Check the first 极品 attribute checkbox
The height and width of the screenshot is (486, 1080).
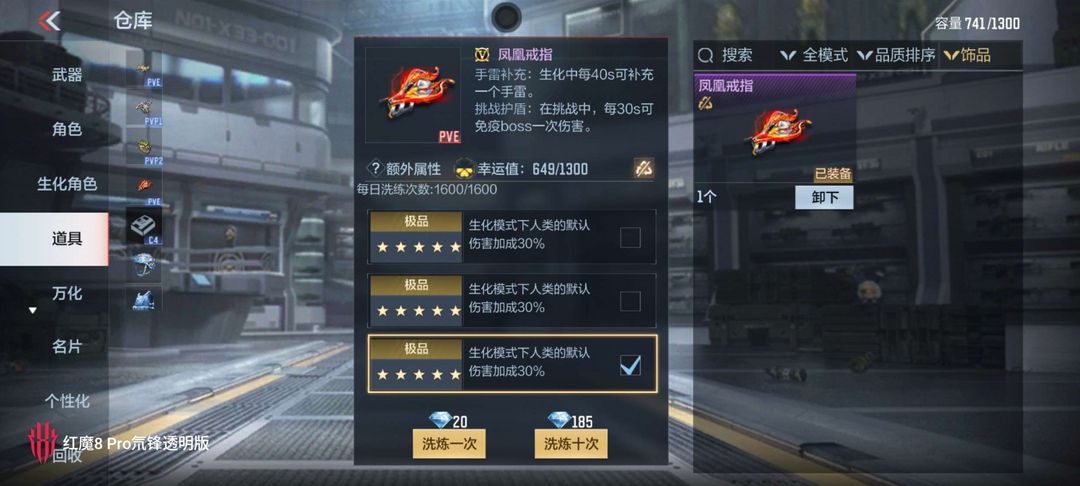630,237
